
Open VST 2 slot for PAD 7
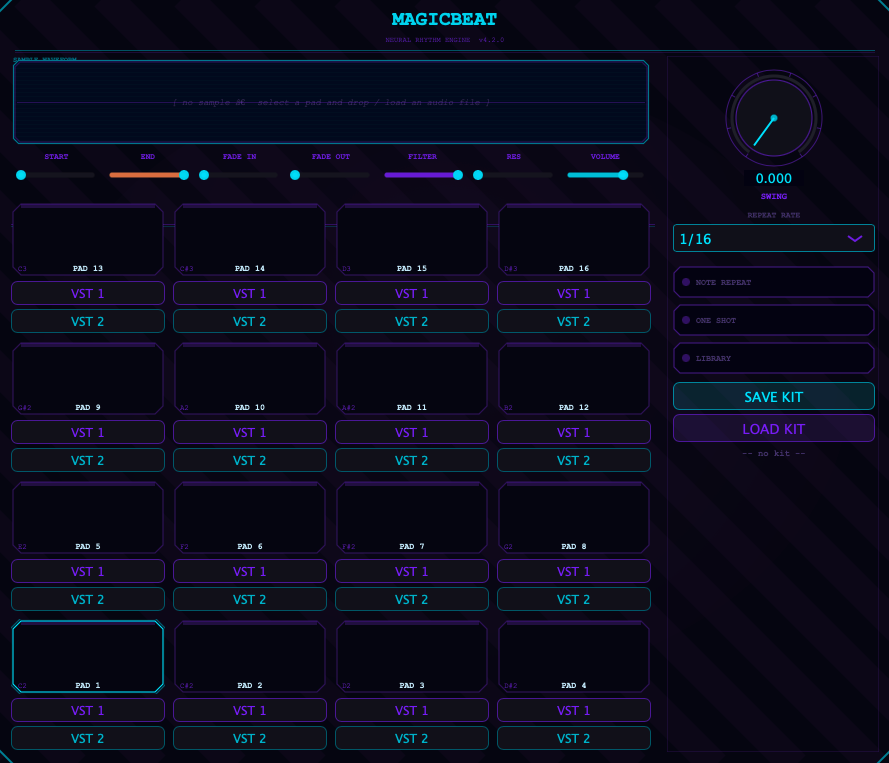click(x=411, y=599)
